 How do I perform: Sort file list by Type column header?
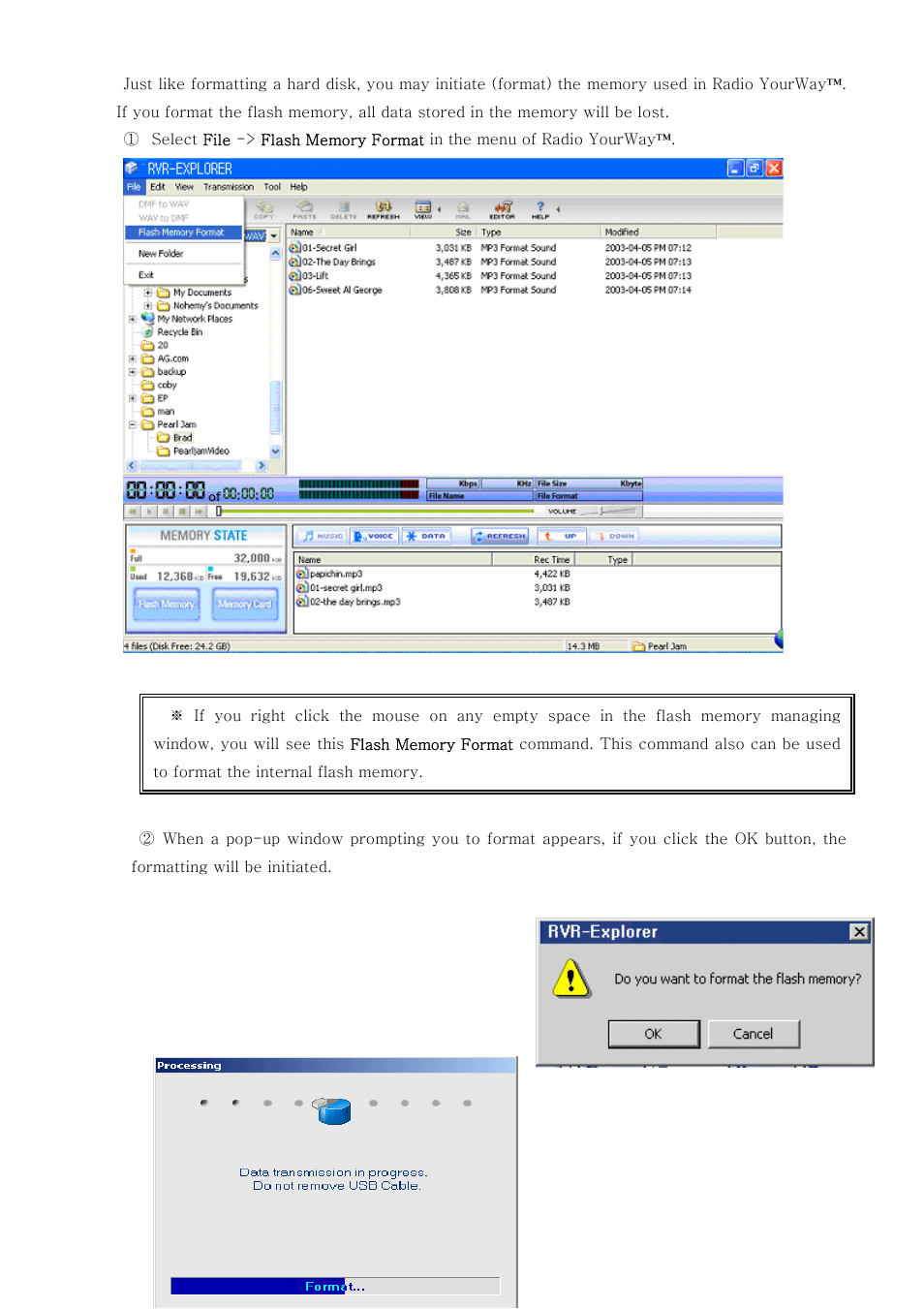point(539,233)
